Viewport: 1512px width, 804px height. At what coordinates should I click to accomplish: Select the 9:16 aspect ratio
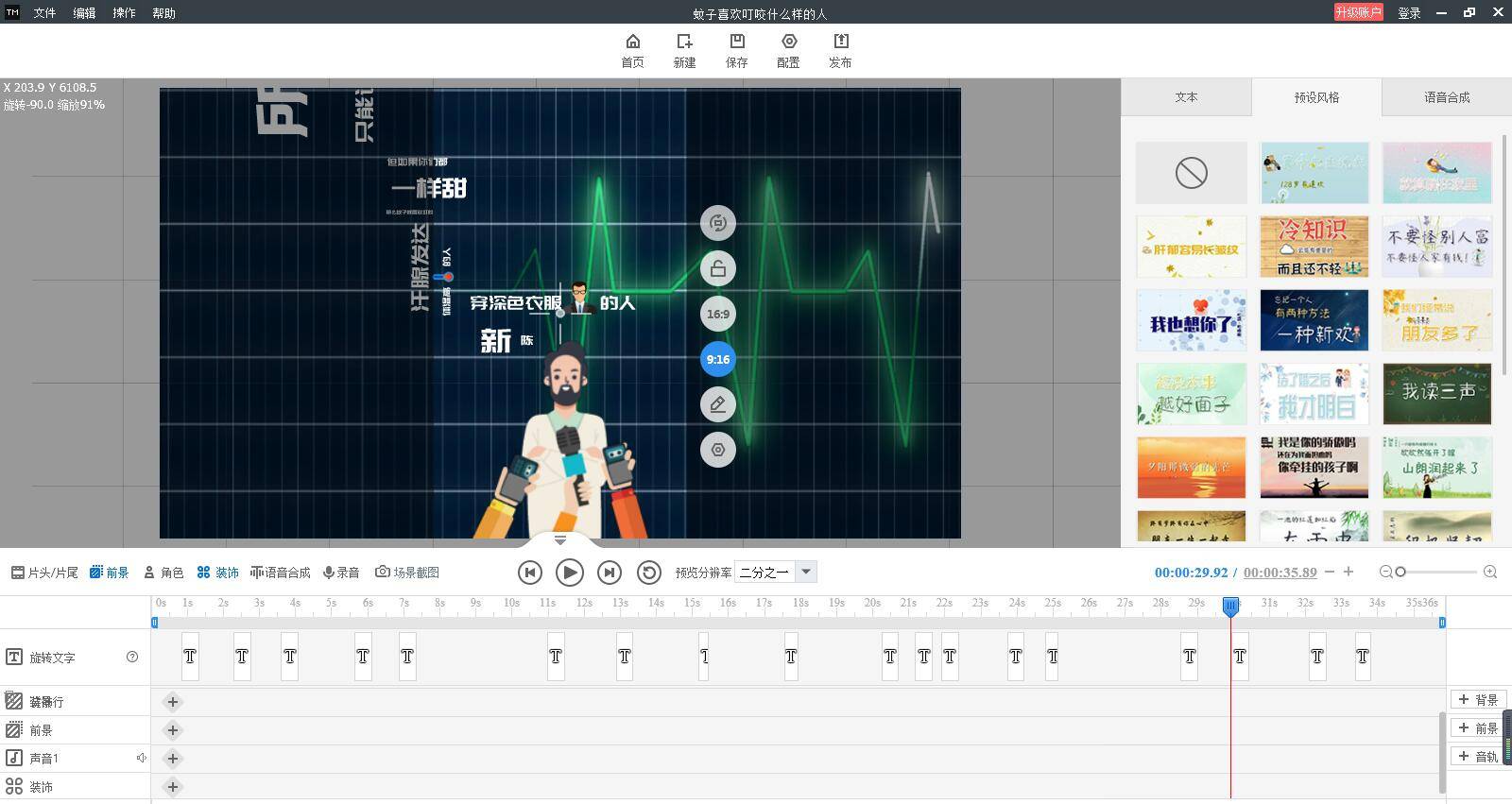[718, 359]
